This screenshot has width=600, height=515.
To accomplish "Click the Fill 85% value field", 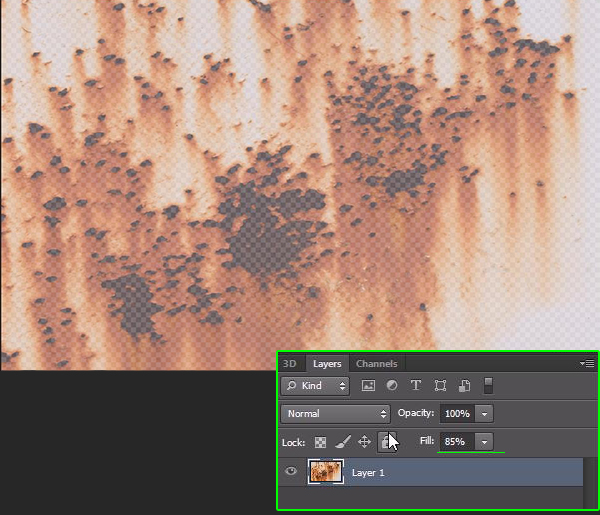I will 455,441.
